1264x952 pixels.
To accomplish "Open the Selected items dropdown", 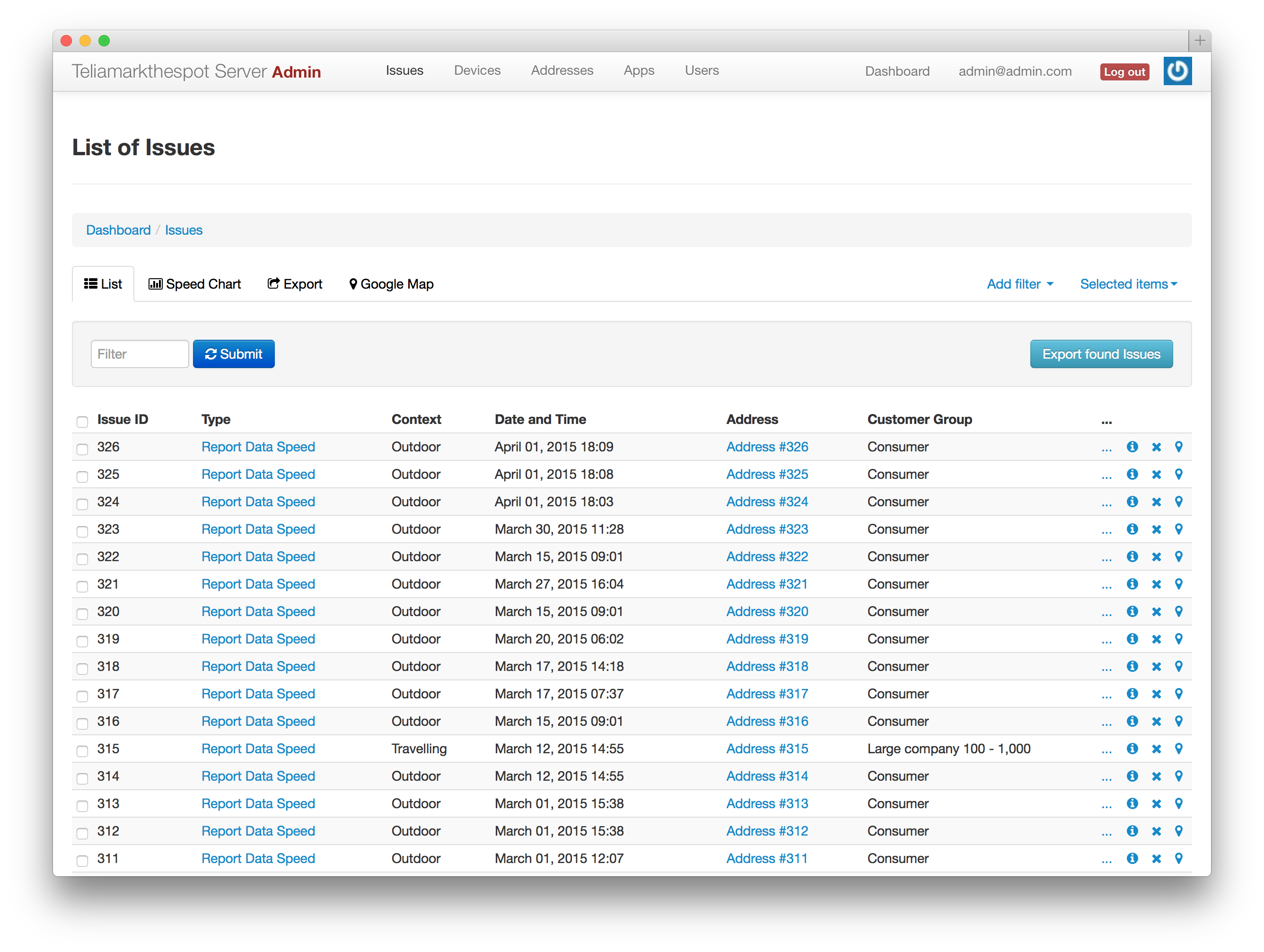I will coord(1128,284).
